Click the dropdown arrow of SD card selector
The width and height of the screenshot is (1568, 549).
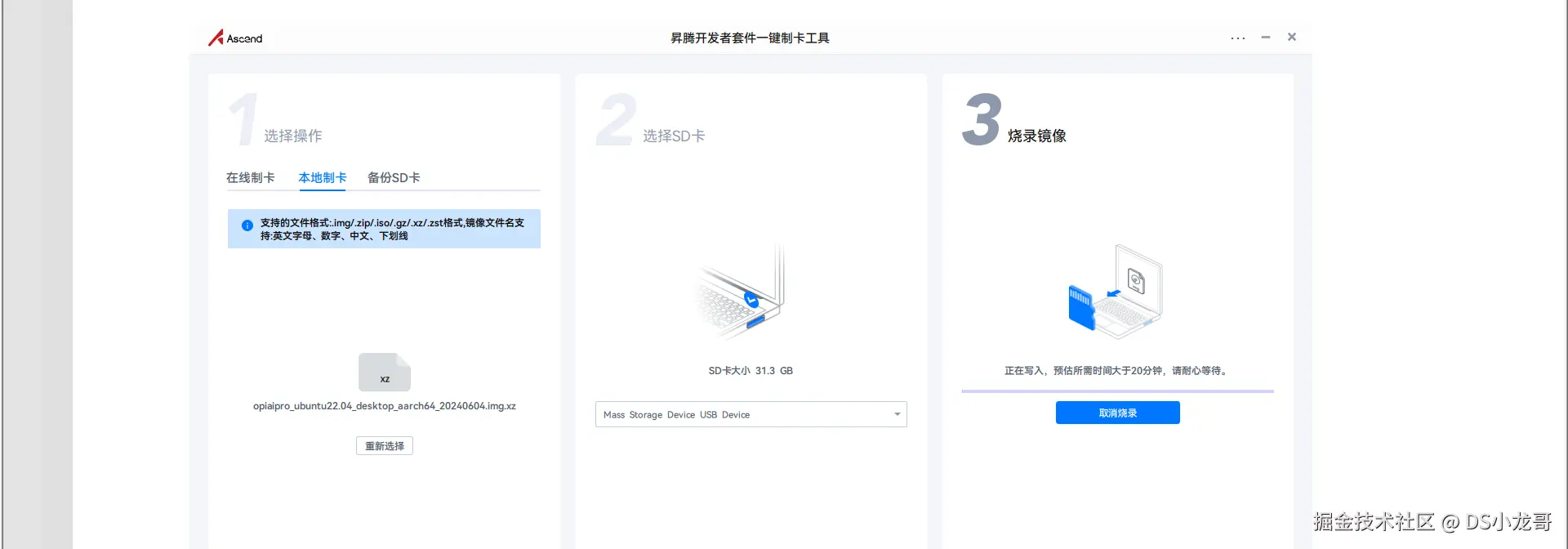tap(897, 414)
